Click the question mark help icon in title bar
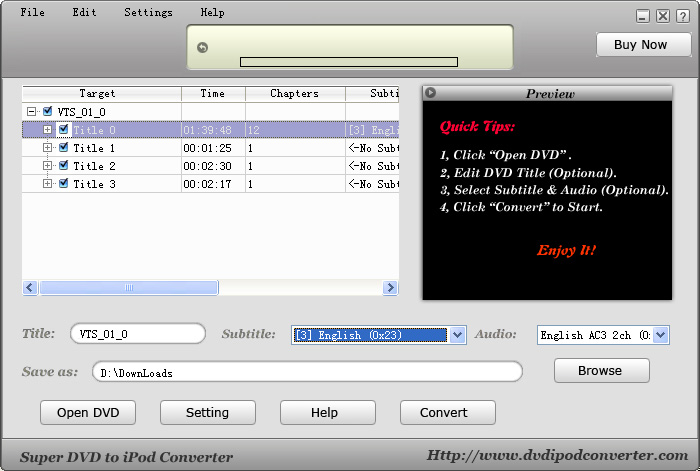This screenshot has width=700, height=471. click(682, 16)
